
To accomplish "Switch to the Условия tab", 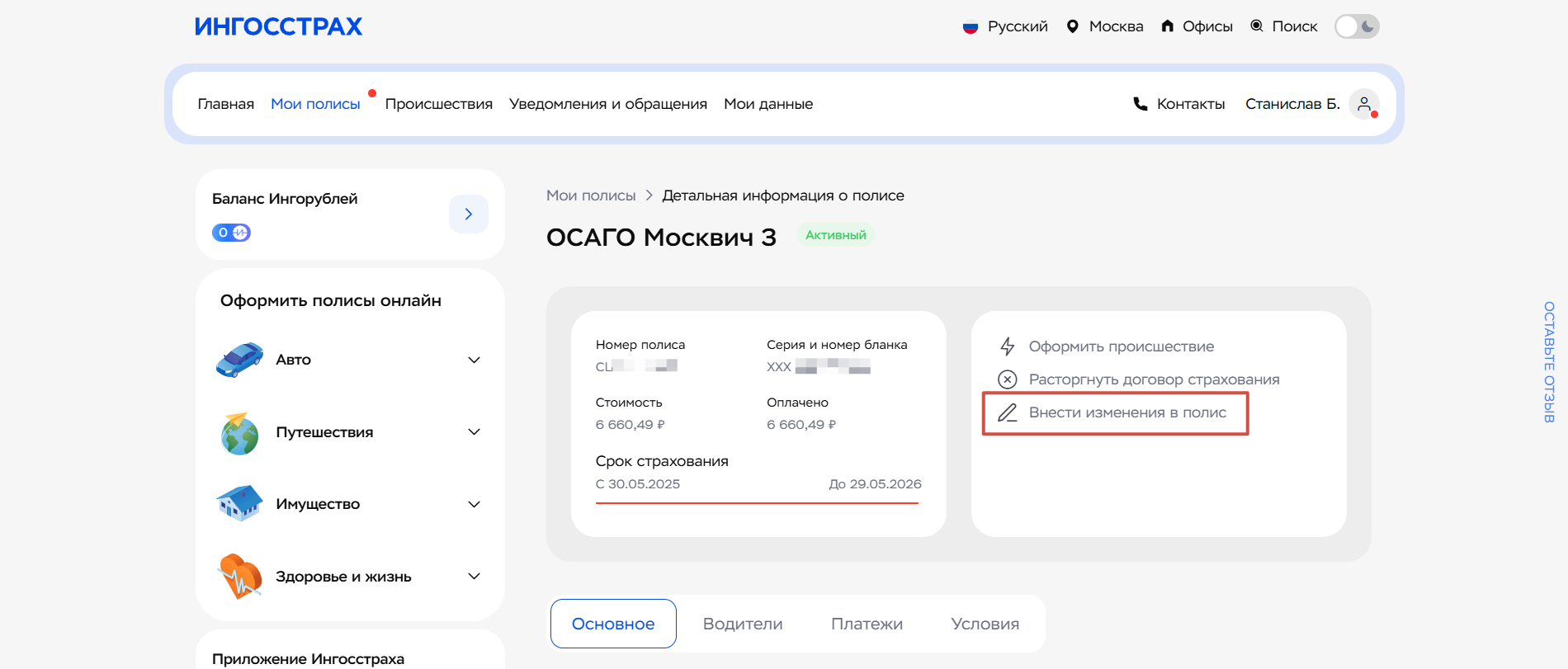I will 985,624.
